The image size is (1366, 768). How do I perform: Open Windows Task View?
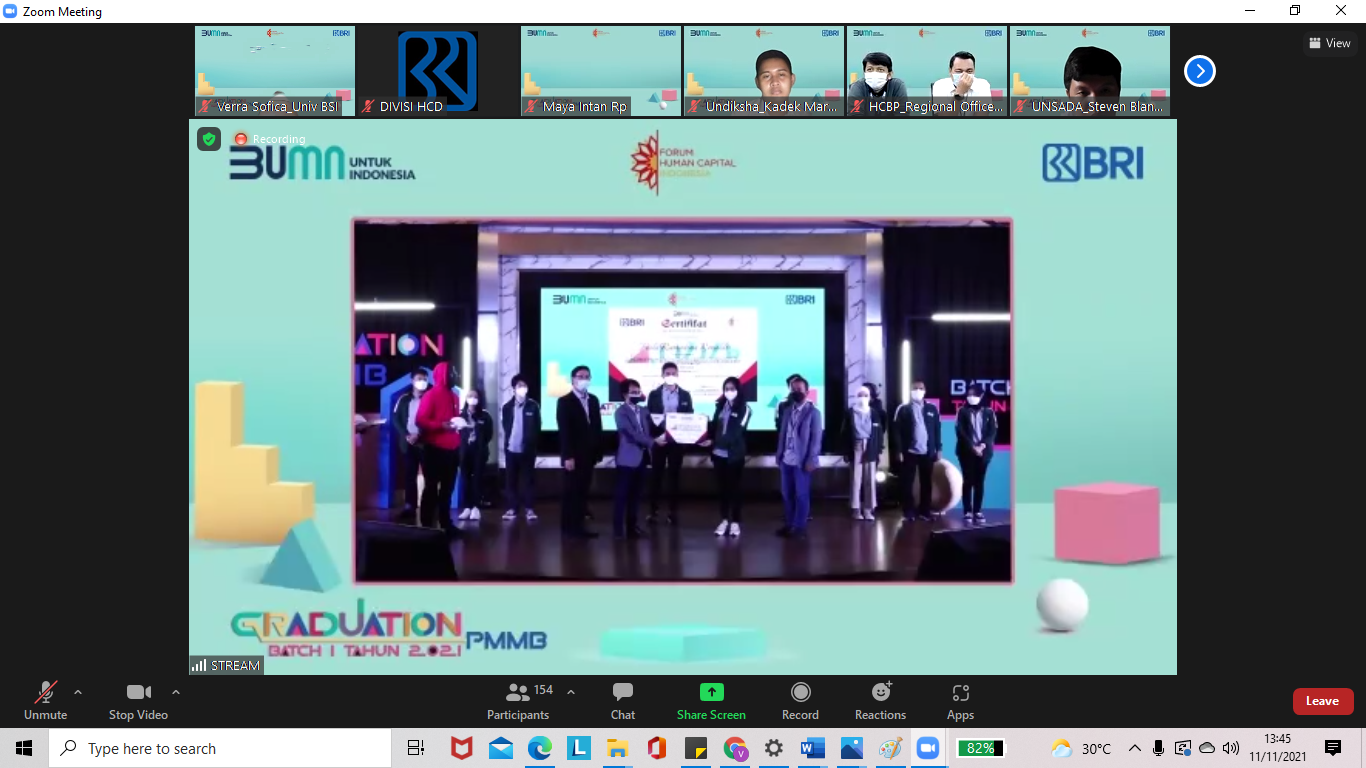tap(416, 748)
